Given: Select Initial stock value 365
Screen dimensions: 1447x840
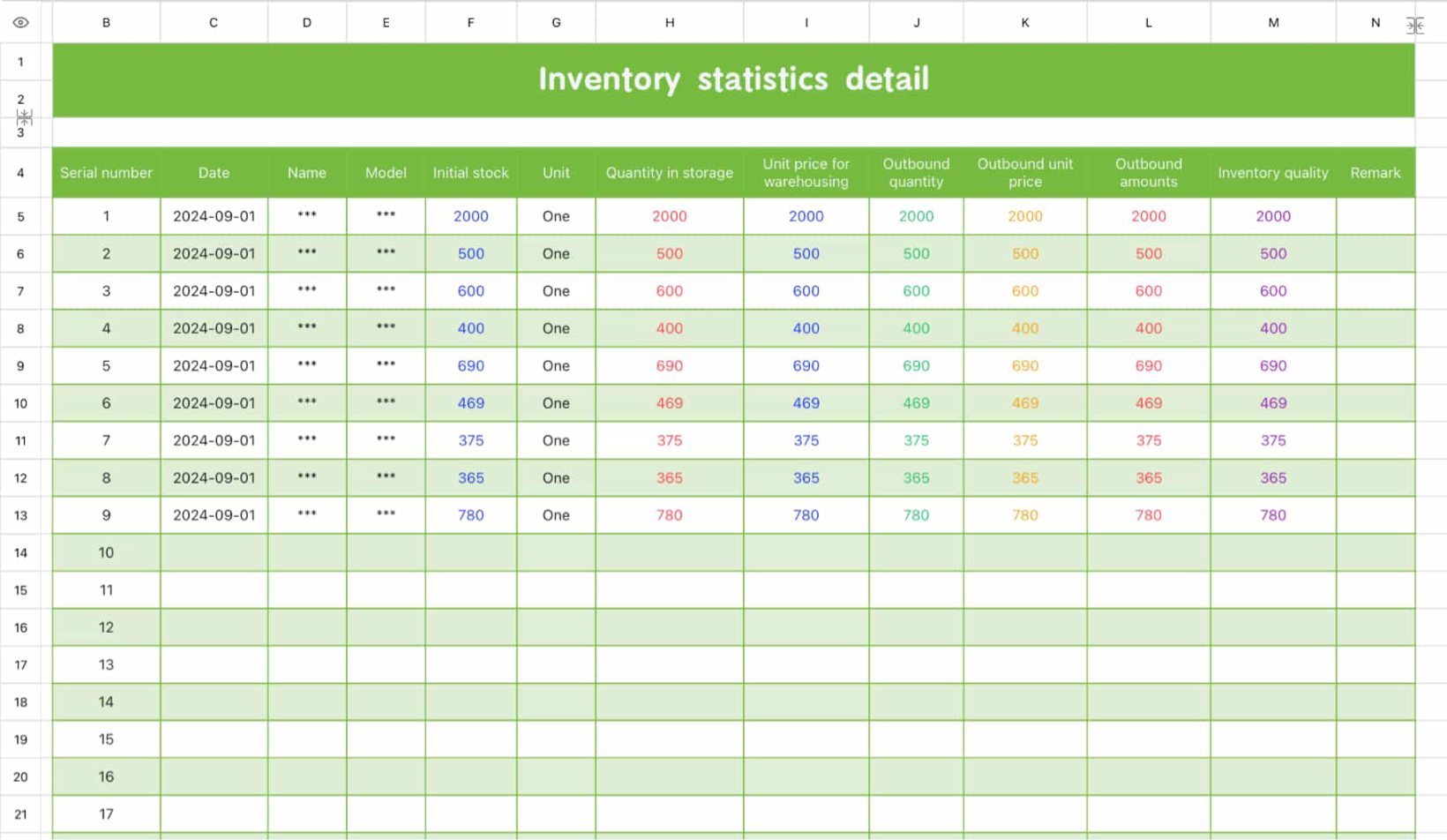Looking at the screenshot, I should coord(470,477).
